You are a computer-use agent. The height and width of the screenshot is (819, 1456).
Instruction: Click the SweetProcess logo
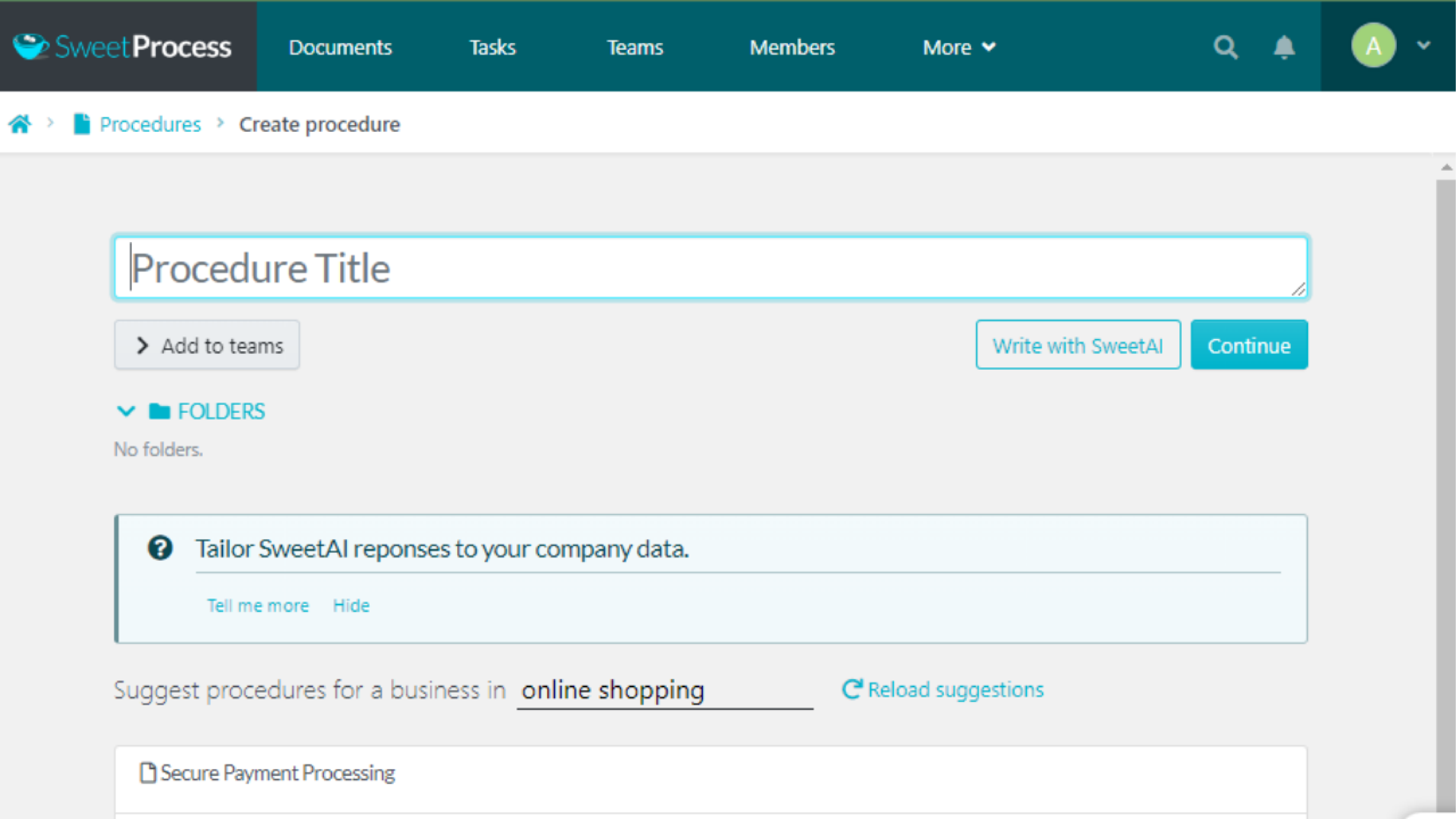tap(122, 46)
